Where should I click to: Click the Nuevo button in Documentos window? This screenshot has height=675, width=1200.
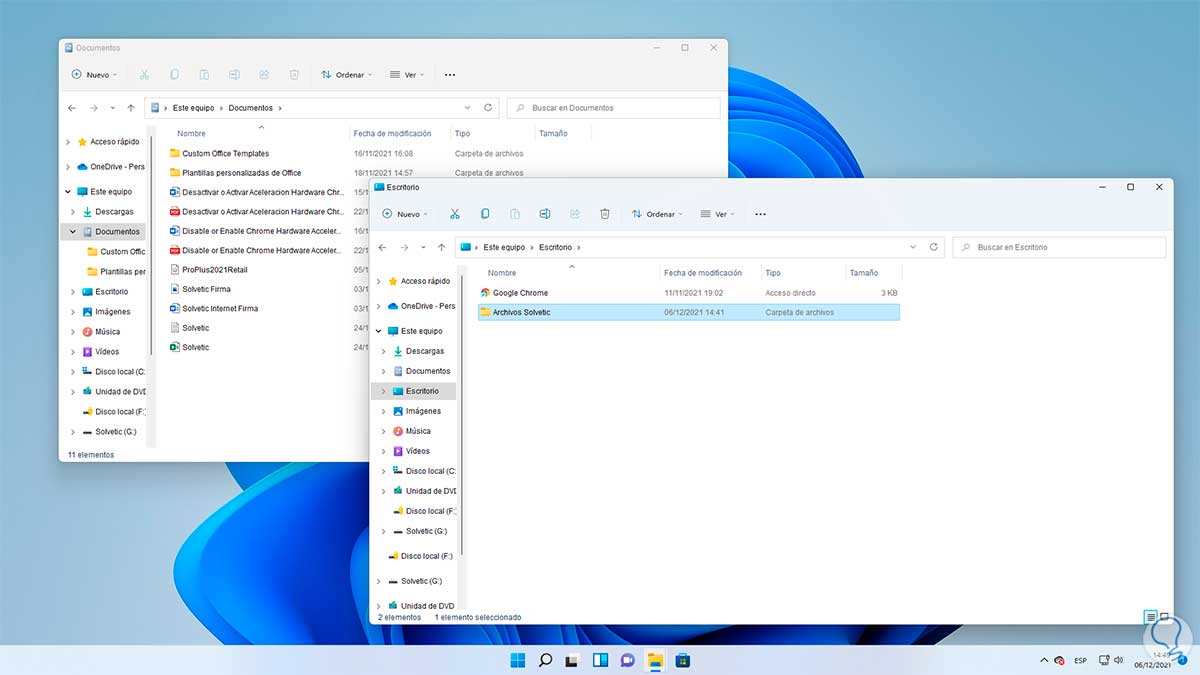(x=94, y=75)
